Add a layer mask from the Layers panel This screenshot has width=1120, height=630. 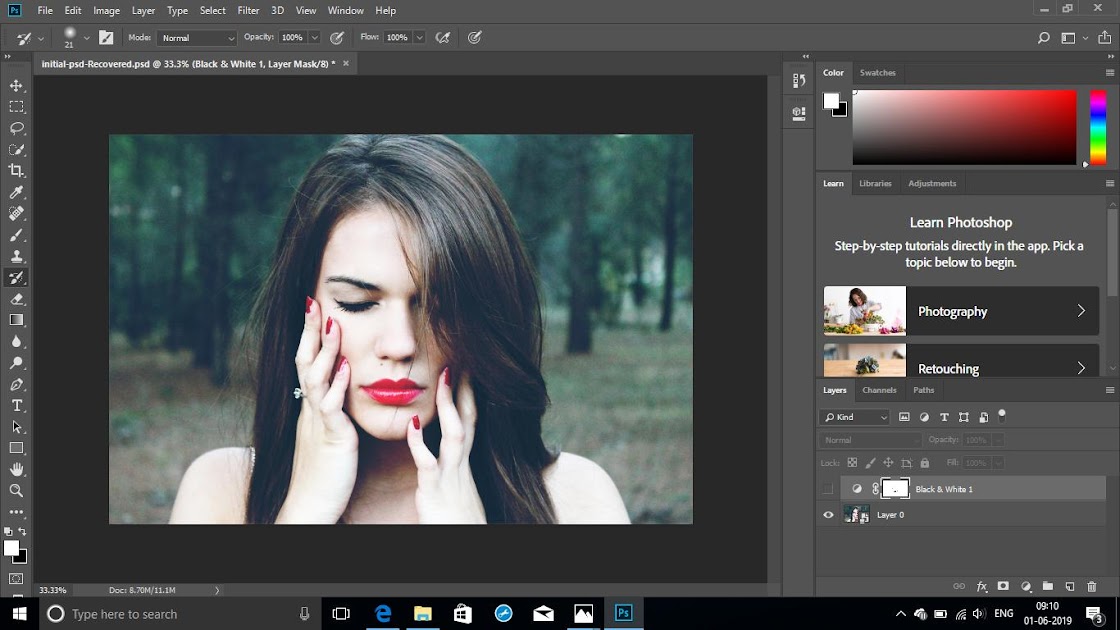[1002, 587]
